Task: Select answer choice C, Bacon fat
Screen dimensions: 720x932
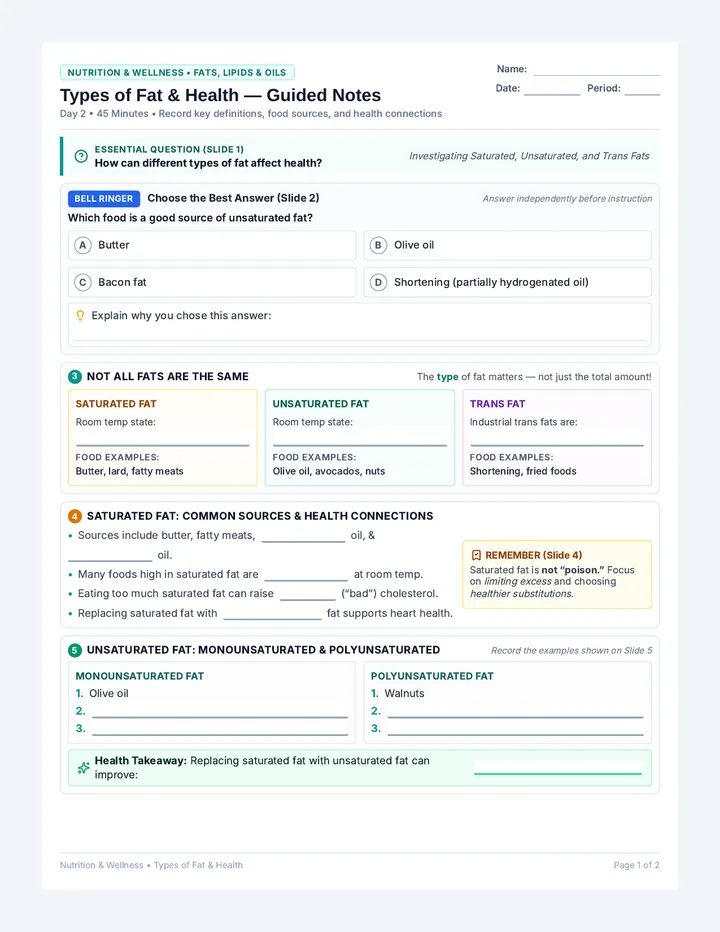Action: (x=212, y=282)
